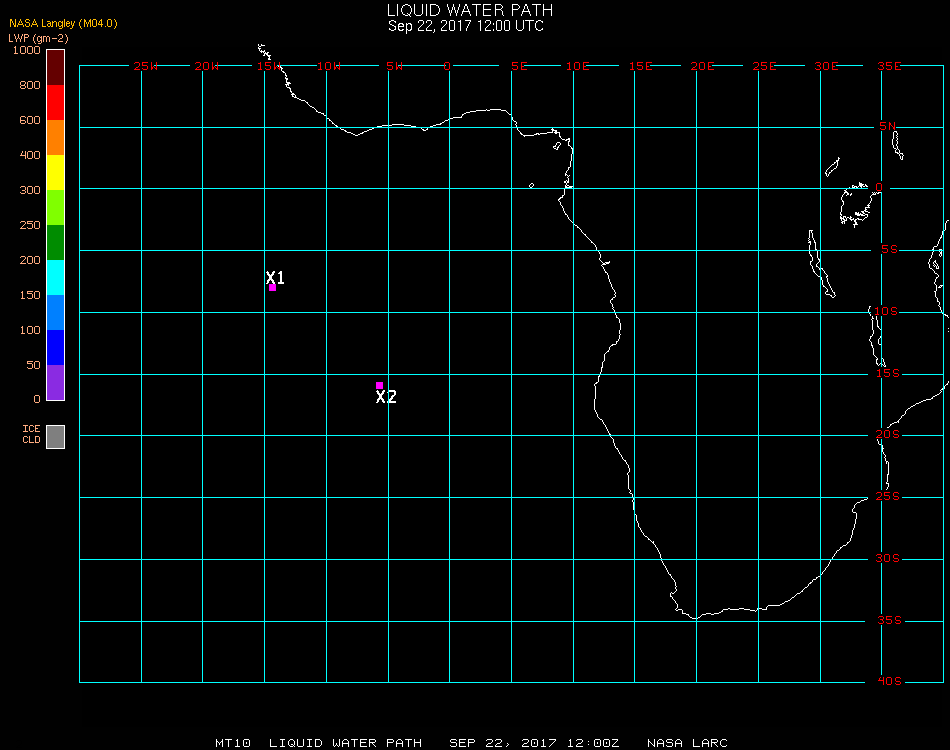Select the dark green 200-250 color band
The width and height of the screenshot is (950, 750).
pos(56,242)
